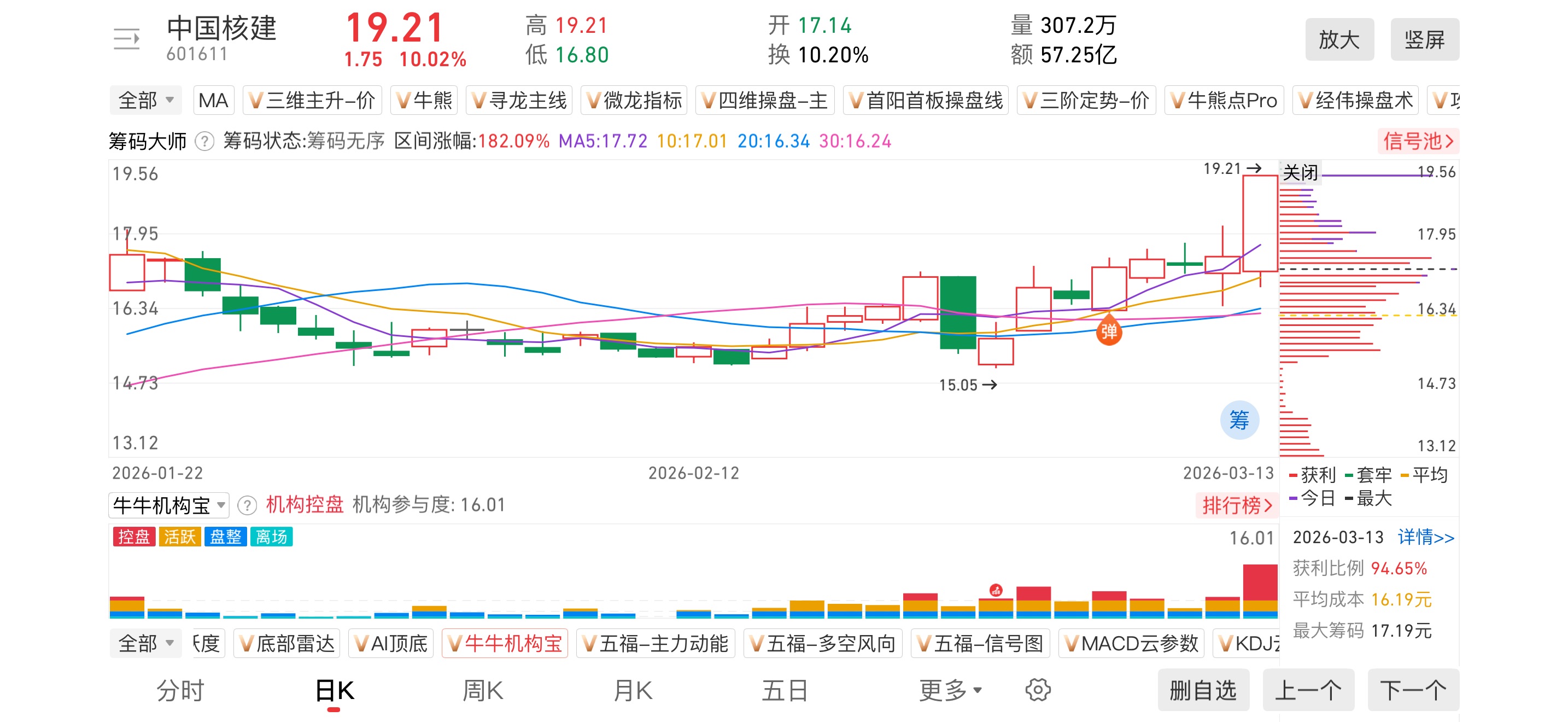Toggle the 控盘 legend tag
The width and height of the screenshot is (1568, 722).
coord(133,537)
